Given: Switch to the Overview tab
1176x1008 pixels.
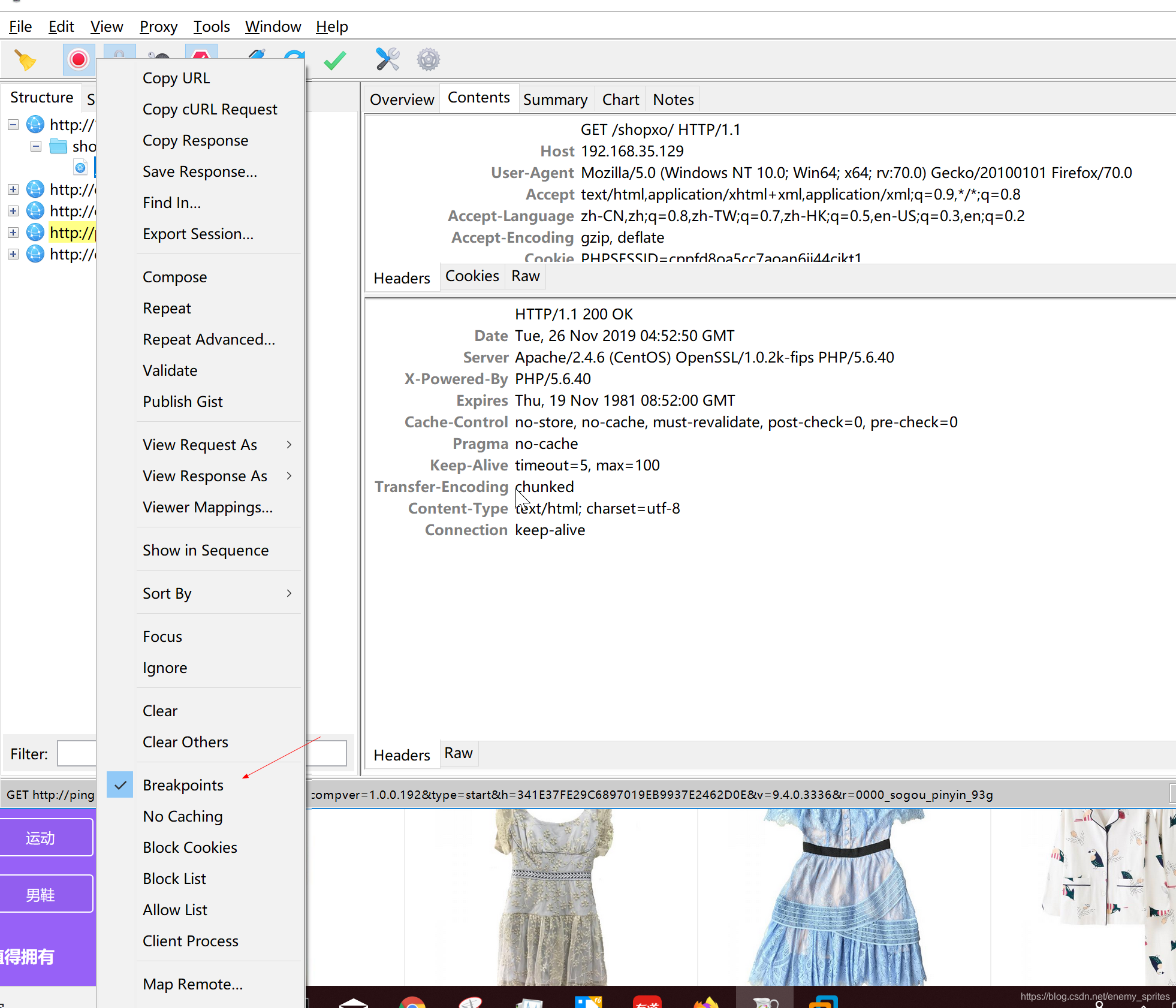Looking at the screenshot, I should (402, 99).
